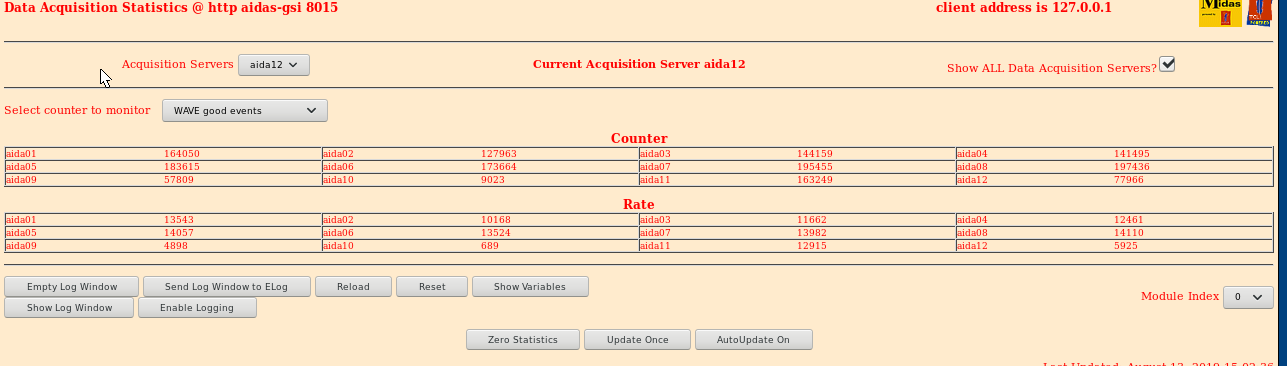This screenshot has height=366, width=1287.
Task: Select Rate value 13524 for aida06
Action: 496,233
